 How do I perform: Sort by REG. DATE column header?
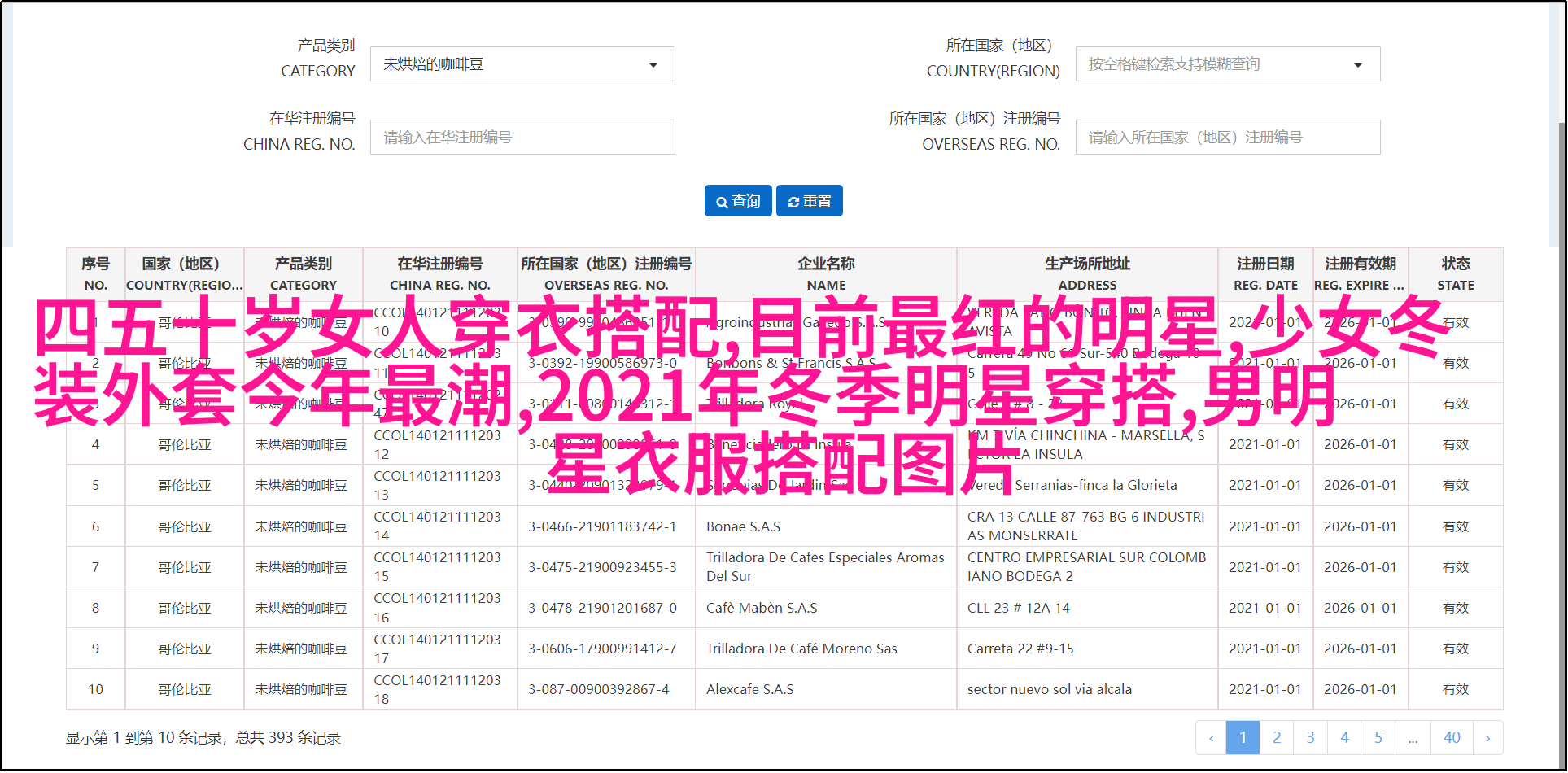coord(1265,274)
